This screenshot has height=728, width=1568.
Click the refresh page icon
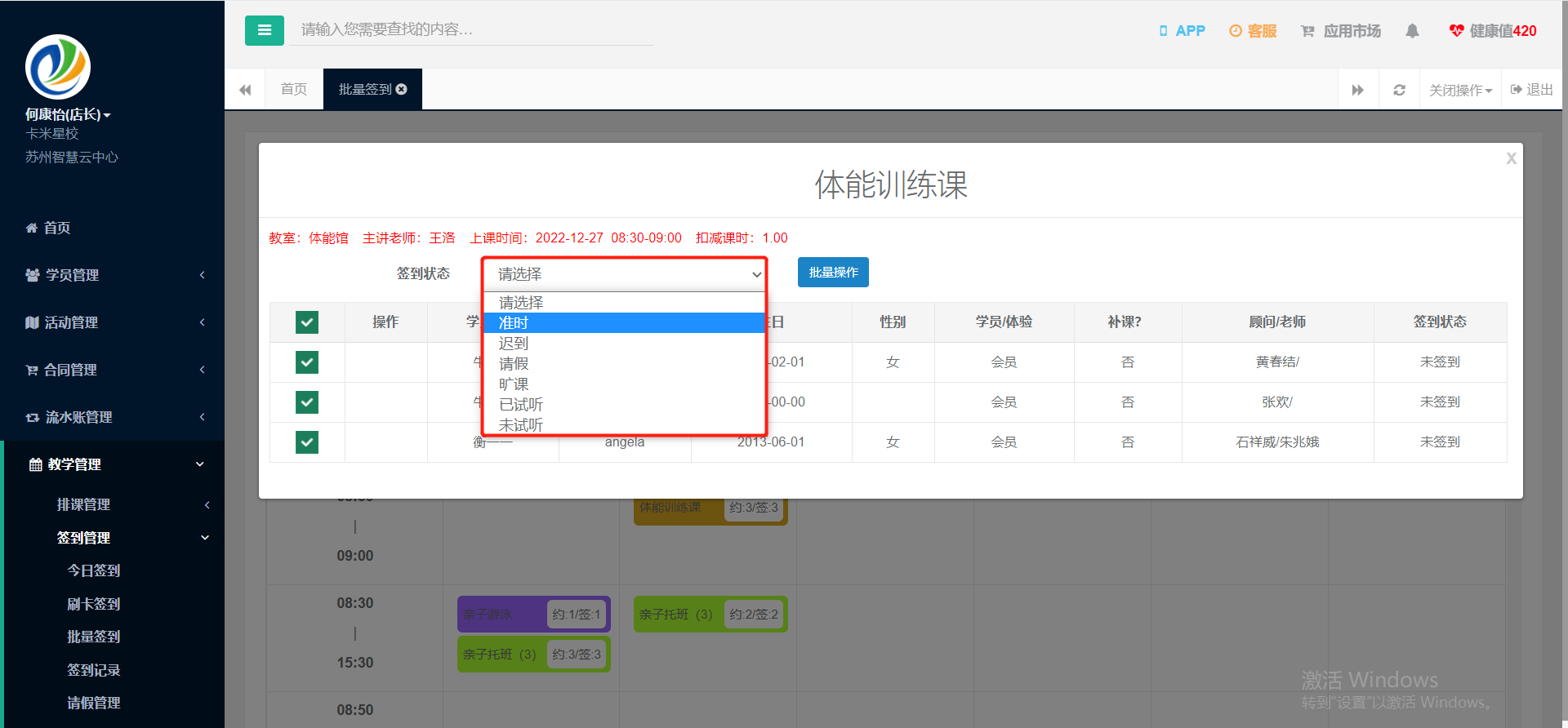click(1399, 90)
